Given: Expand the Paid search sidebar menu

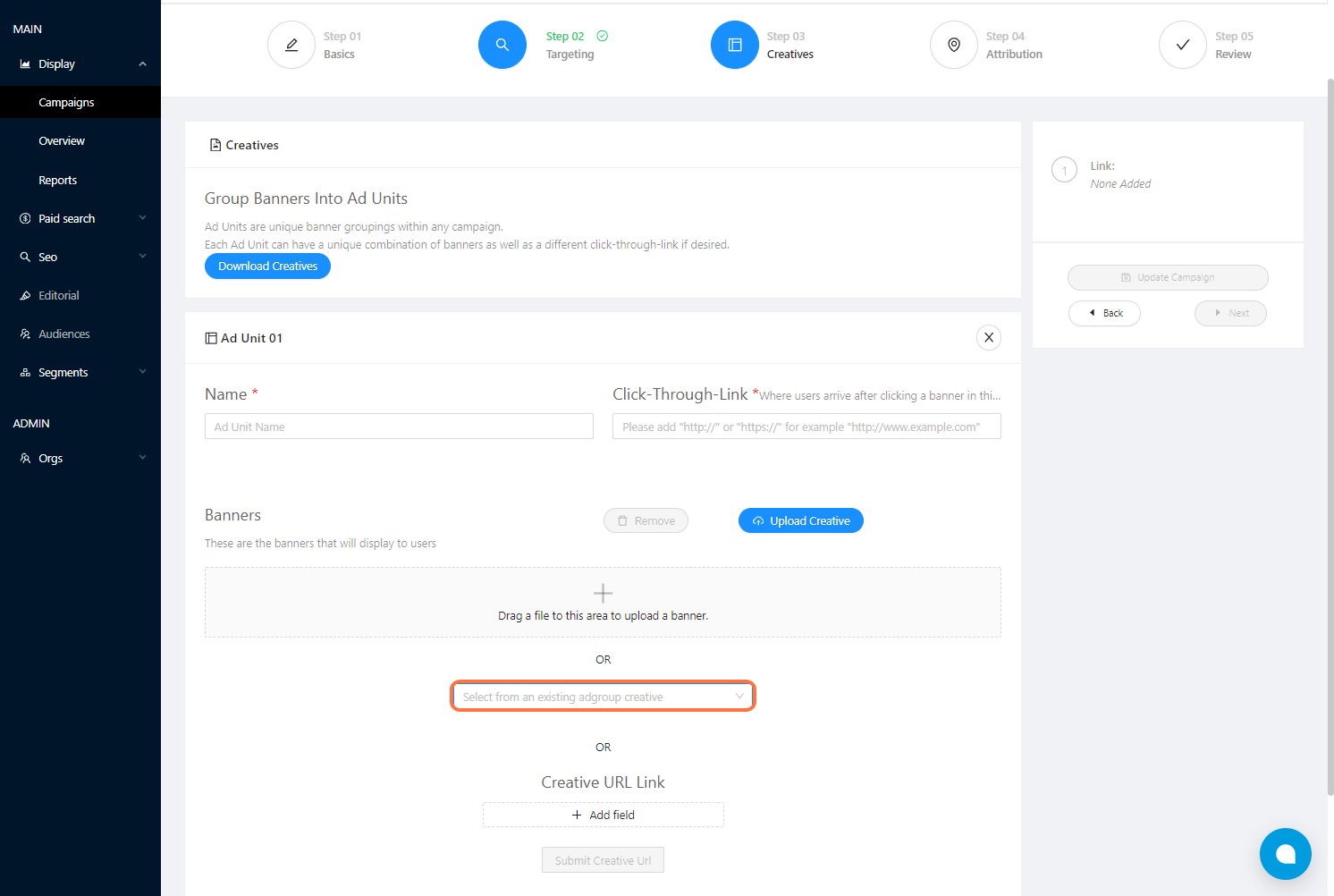Looking at the screenshot, I should tap(80, 218).
